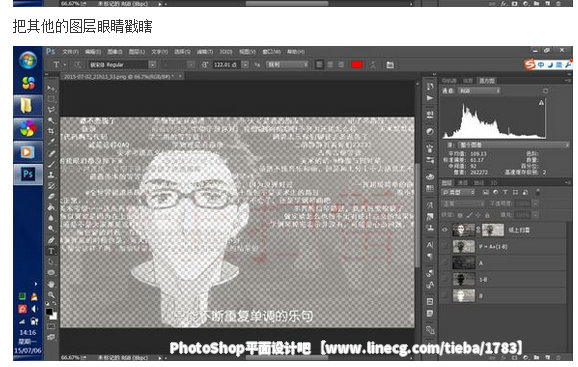Toggle the layer filtering on/off switch
578x367 pixels.
(538, 192)
